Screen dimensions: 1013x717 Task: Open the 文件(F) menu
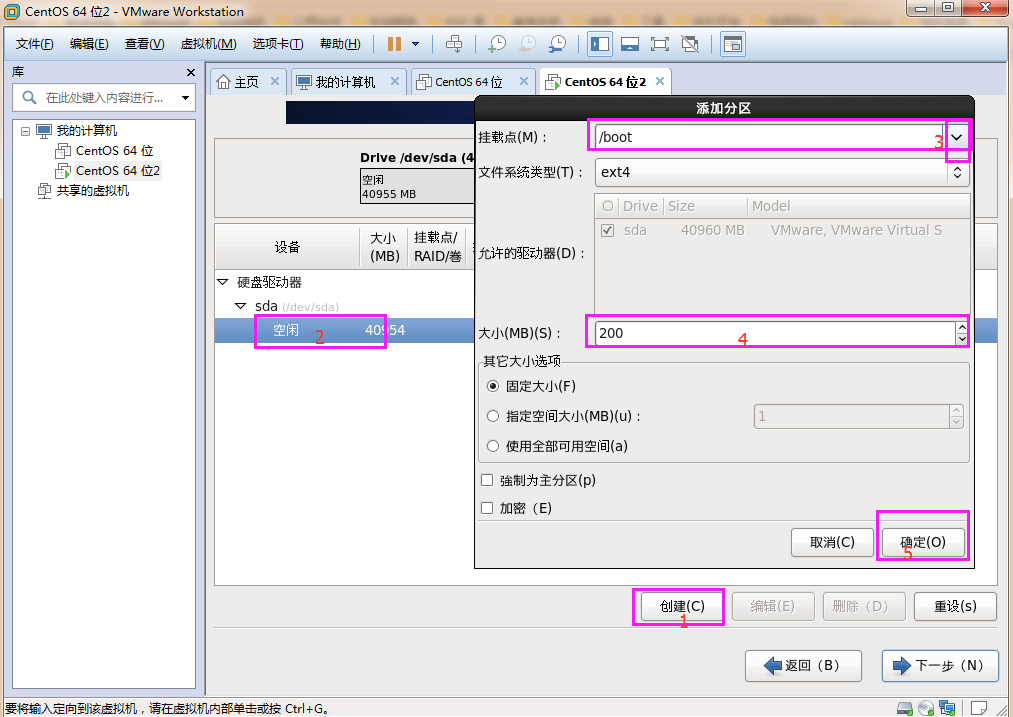(x=34, y=44)
